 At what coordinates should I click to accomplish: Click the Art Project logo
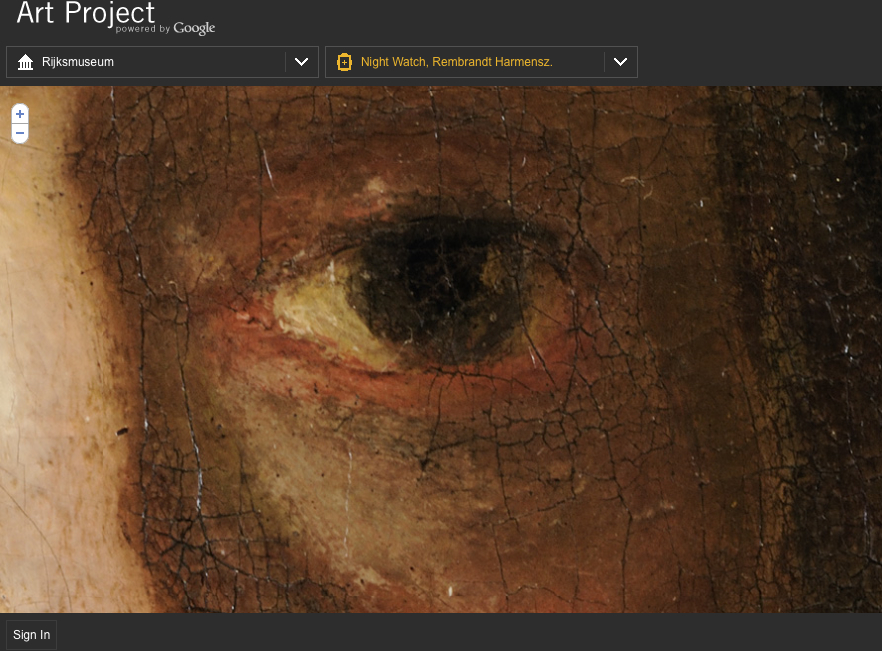86,14
